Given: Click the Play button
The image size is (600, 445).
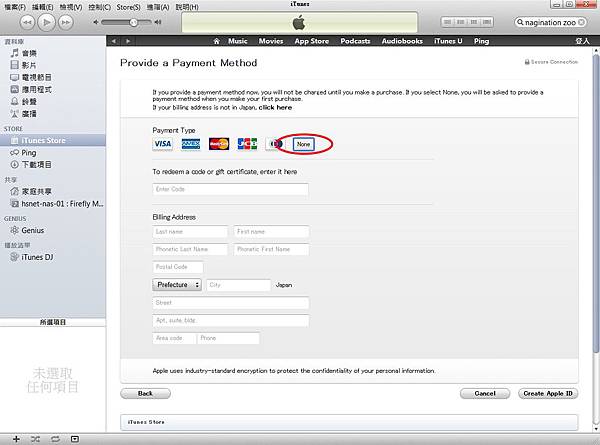Looking at the screenshot, I should pyautogui.click(x=47, y=22).
